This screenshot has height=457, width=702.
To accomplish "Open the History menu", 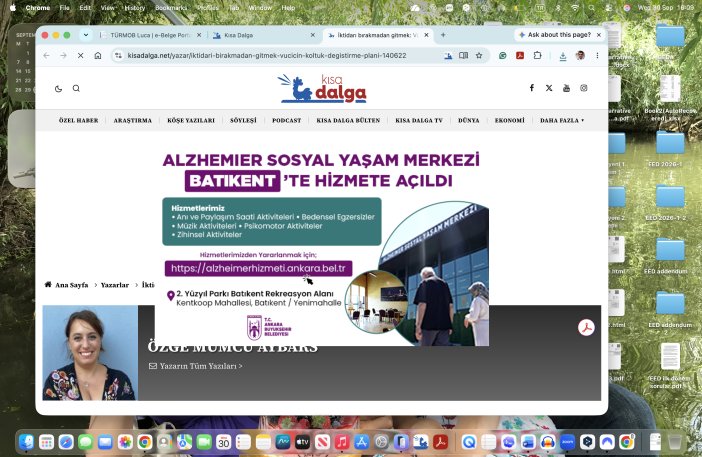I will coord(134,8).
